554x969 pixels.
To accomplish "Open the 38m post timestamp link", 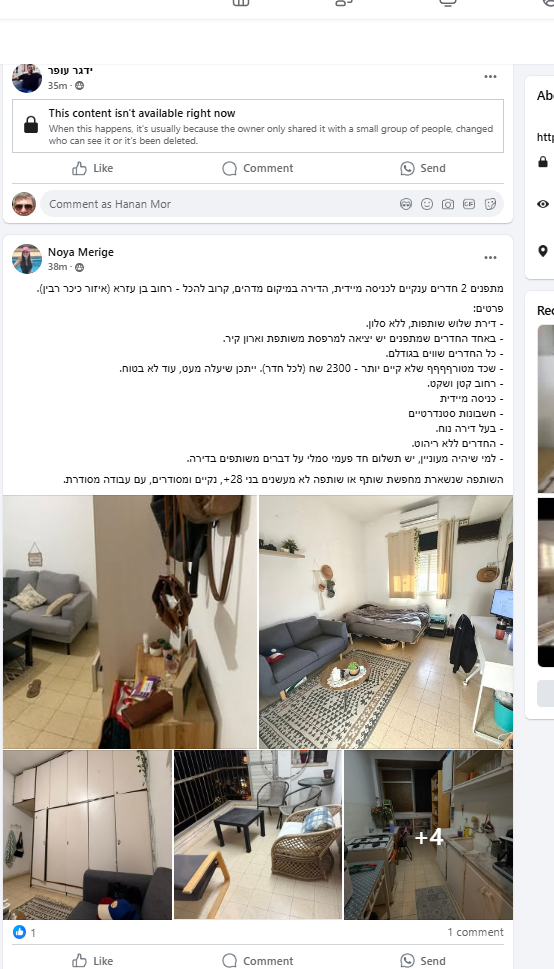I will pos(58,267).
